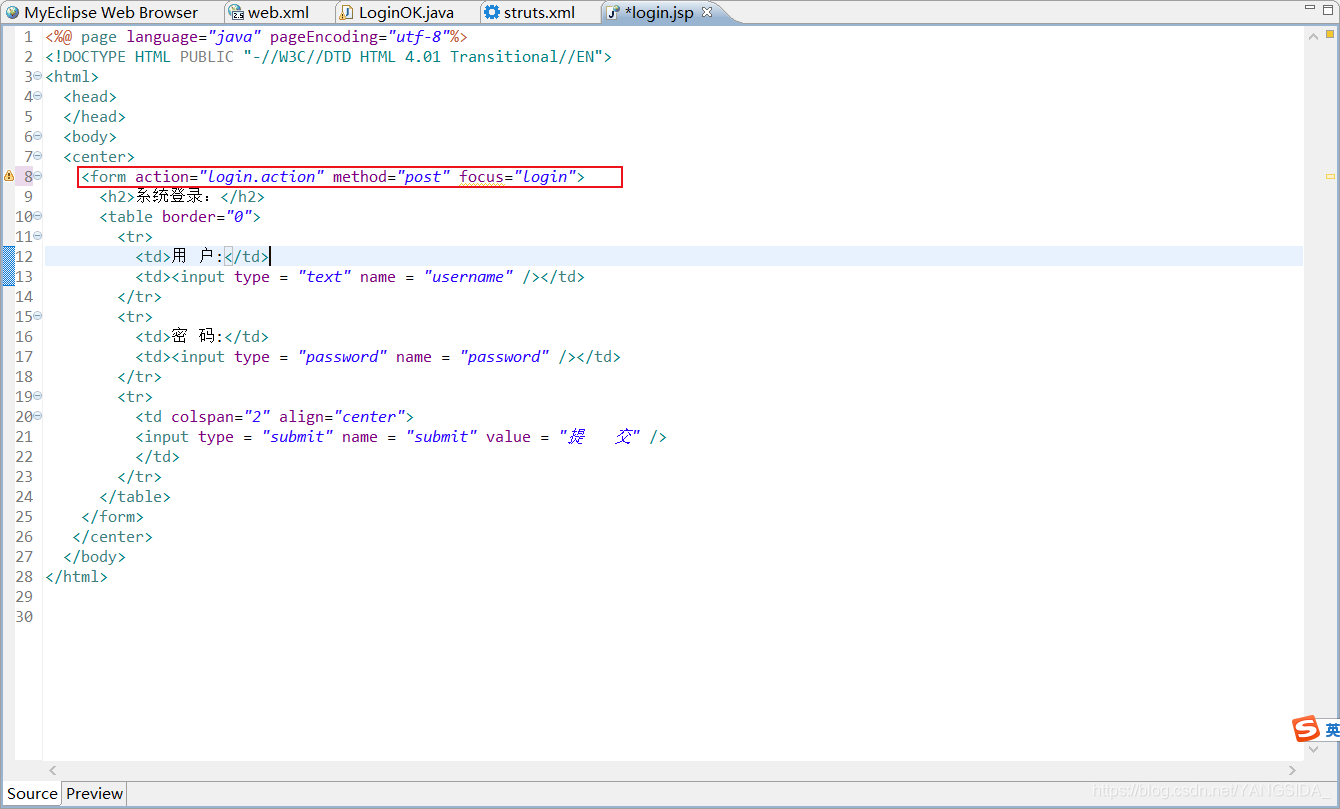Viewport: 1340px width, 809px height.
Task: Click the 用 户 label text on line 12
Action: tap(197, 257)
